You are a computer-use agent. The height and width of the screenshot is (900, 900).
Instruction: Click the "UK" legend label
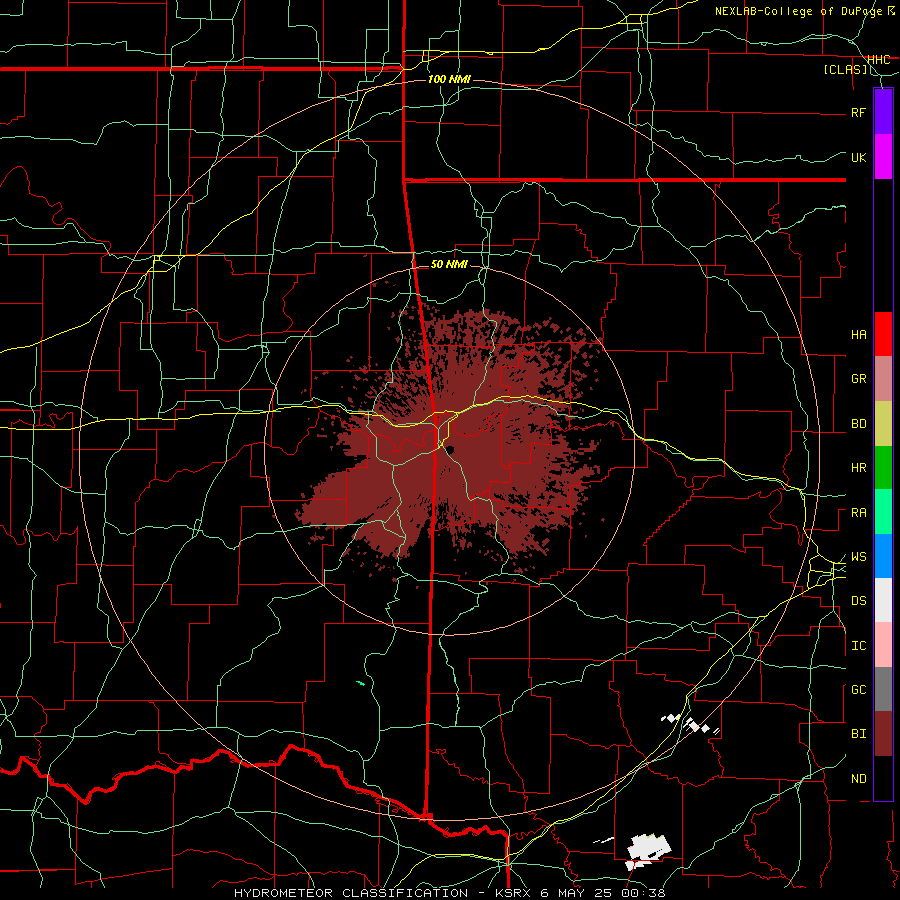click(x=858, y=157)
